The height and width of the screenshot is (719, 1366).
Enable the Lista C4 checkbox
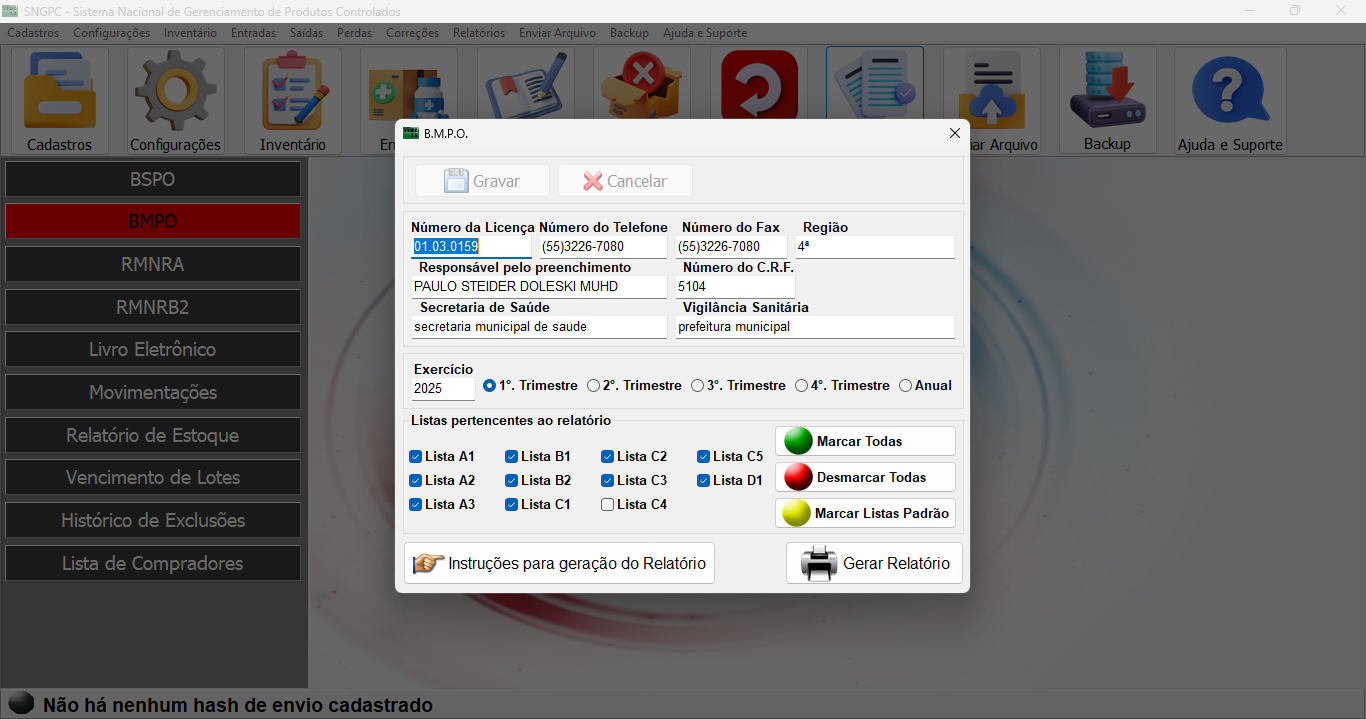coord(608,505)
